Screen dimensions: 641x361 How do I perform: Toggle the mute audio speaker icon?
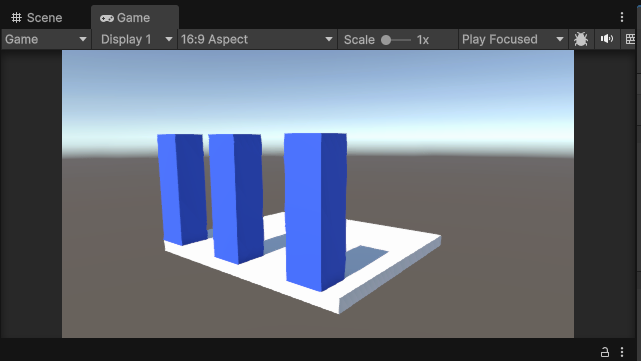tap(607, 39)
